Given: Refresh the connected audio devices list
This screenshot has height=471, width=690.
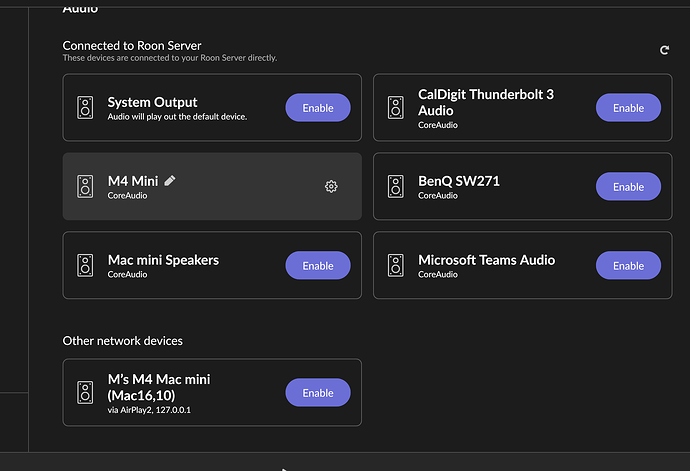Looking at the screenshot, I should tap(664, 50).
